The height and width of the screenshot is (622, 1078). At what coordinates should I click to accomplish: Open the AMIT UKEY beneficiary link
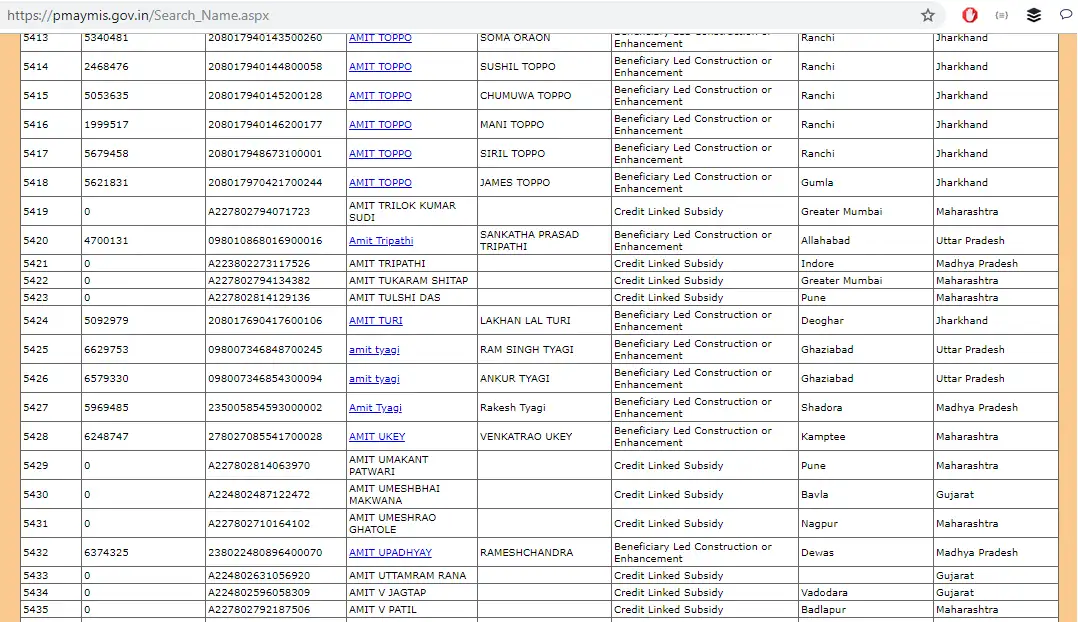coord(376,437)
